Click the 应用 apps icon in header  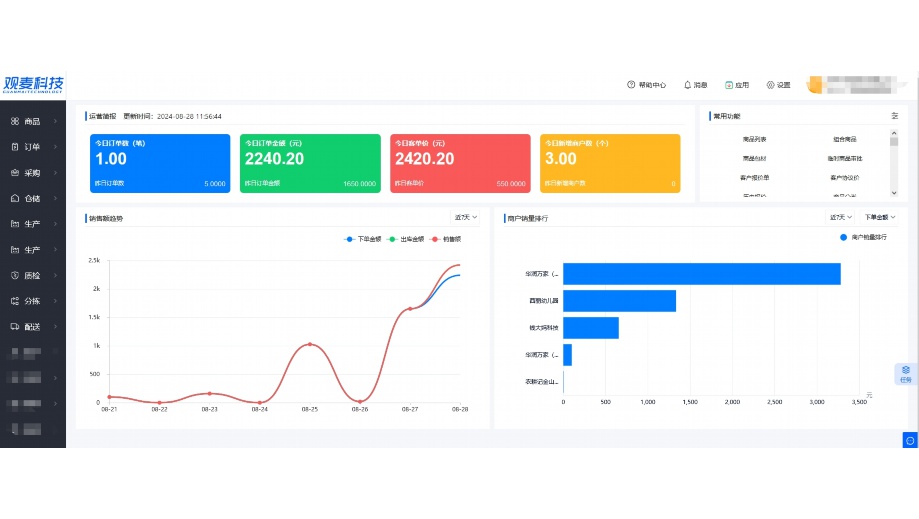click(736, 85)
